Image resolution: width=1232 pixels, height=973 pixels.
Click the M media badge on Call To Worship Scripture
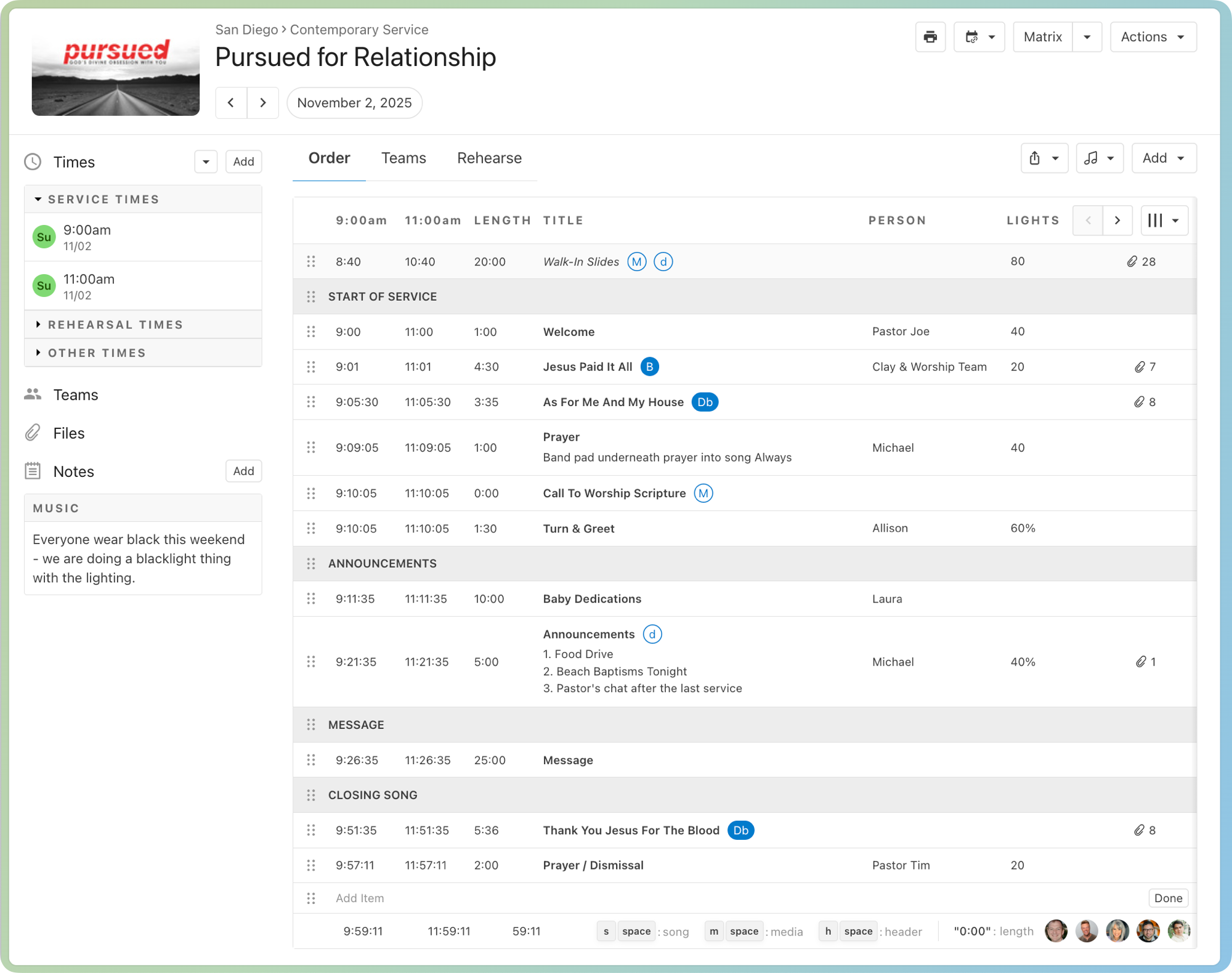pos(703,494)
